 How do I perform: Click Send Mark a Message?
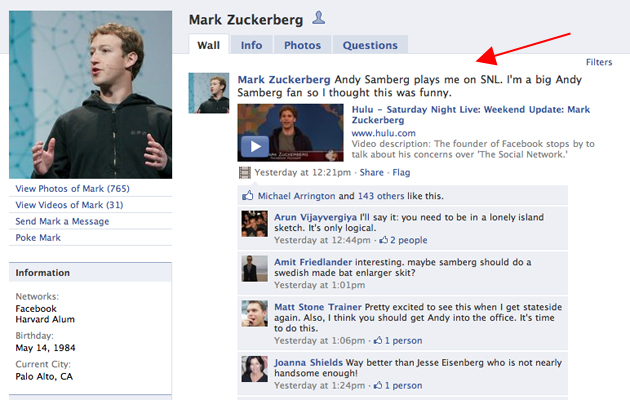click(x=62, y=221)
